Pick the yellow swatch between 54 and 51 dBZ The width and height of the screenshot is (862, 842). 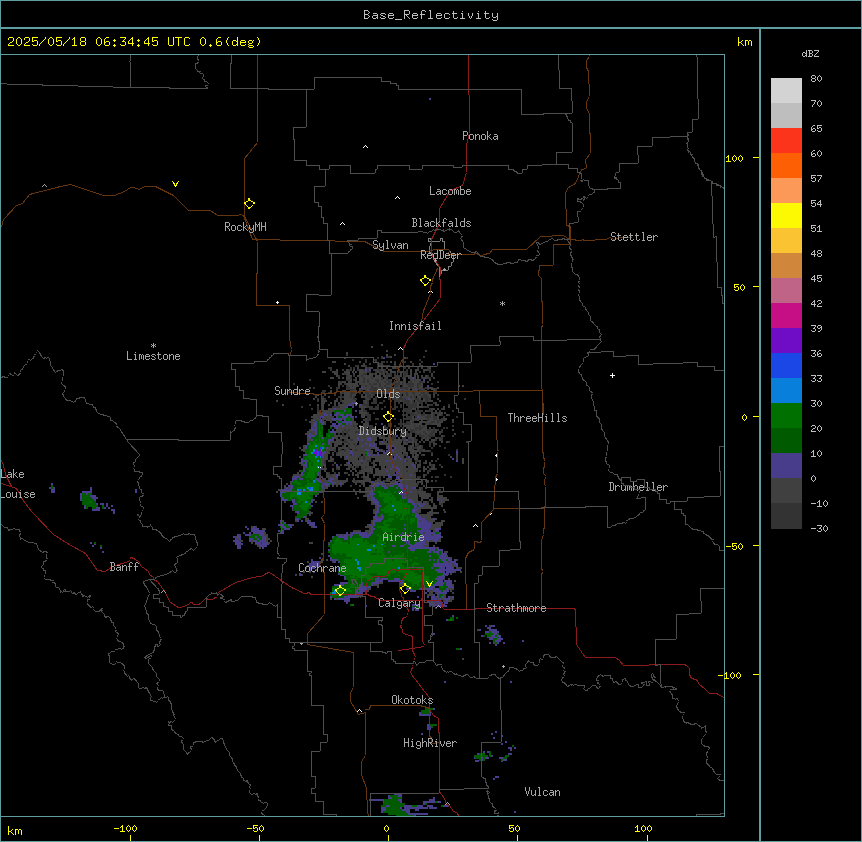point(786,216)
